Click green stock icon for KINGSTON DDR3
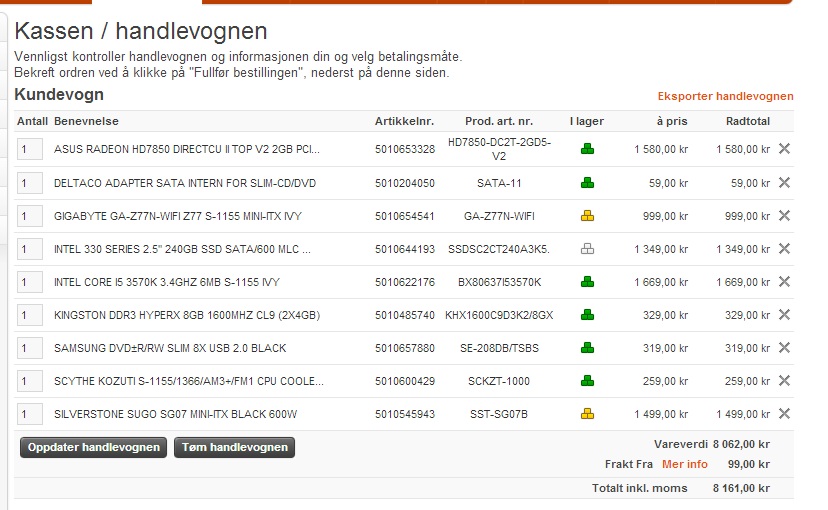This screenshot has height=510, width=828. click(587, 315)
